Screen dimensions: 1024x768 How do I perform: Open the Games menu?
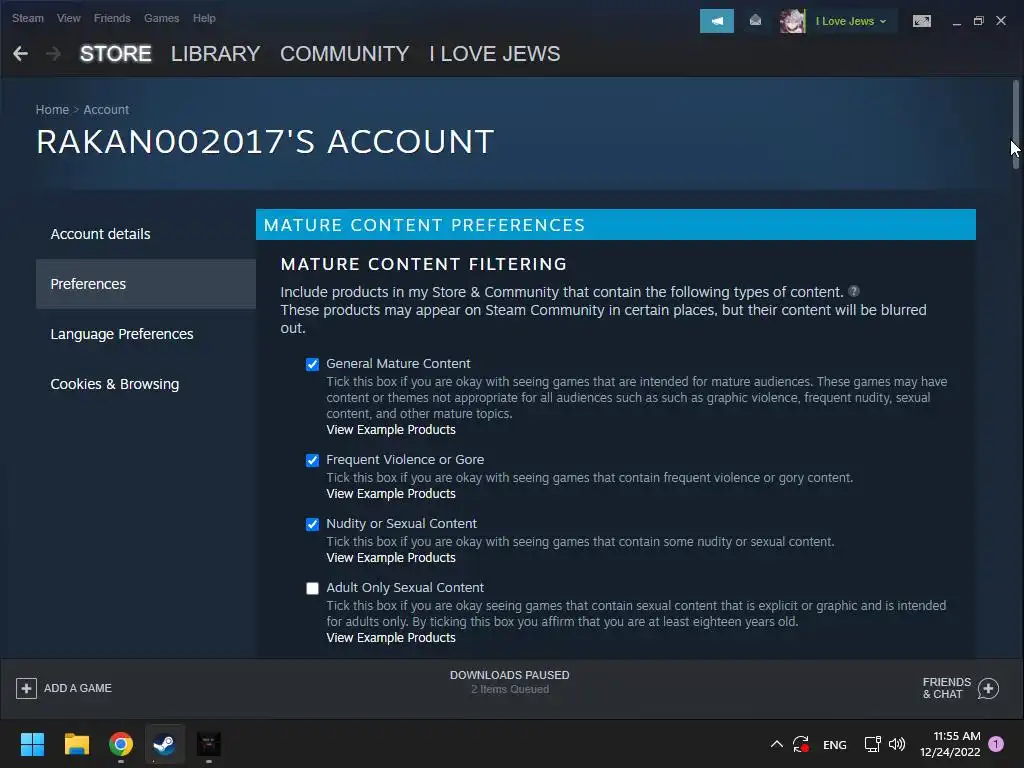[x=161, y=18]
